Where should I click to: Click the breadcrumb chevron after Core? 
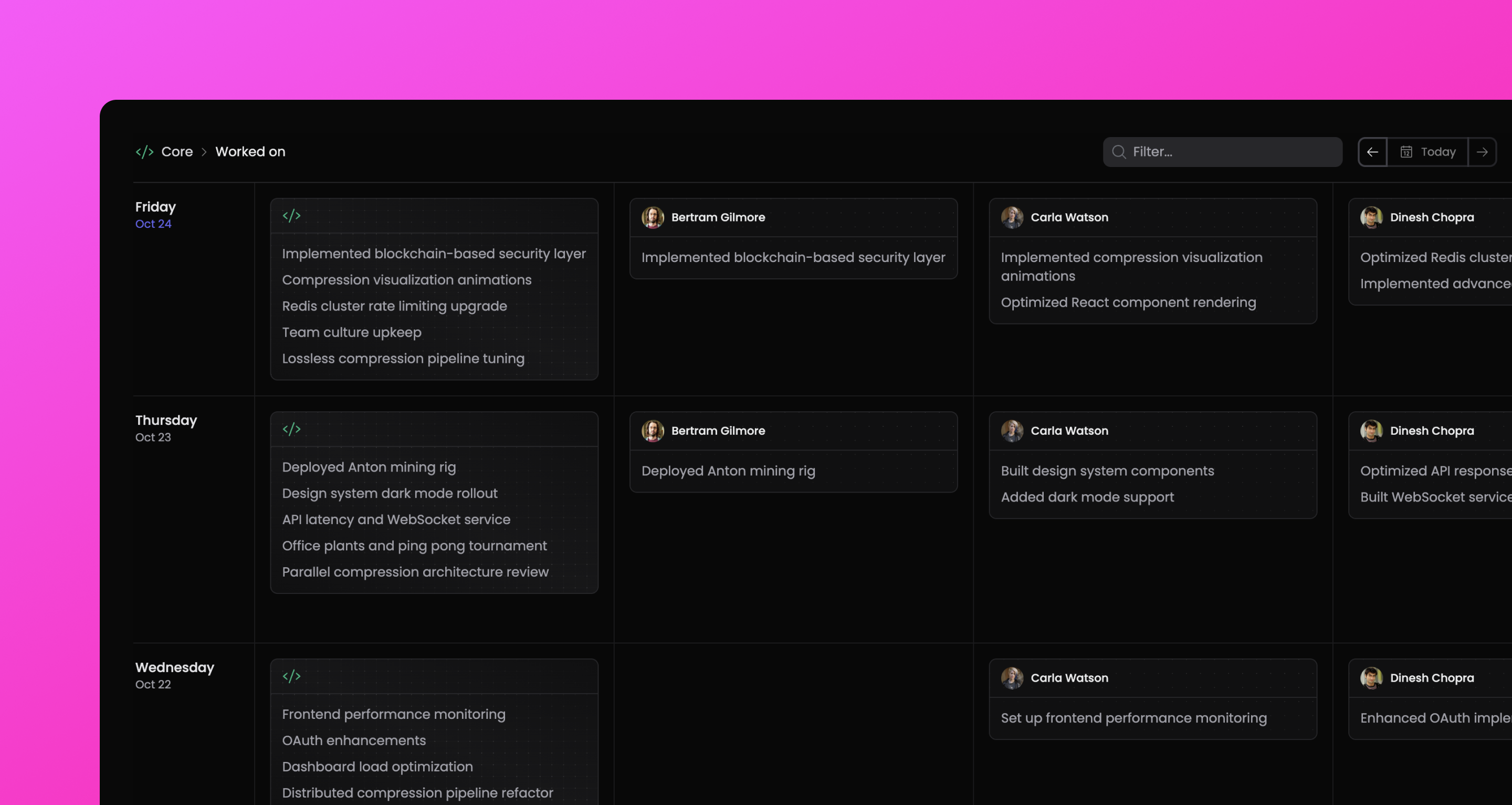(x=204, y=152)
